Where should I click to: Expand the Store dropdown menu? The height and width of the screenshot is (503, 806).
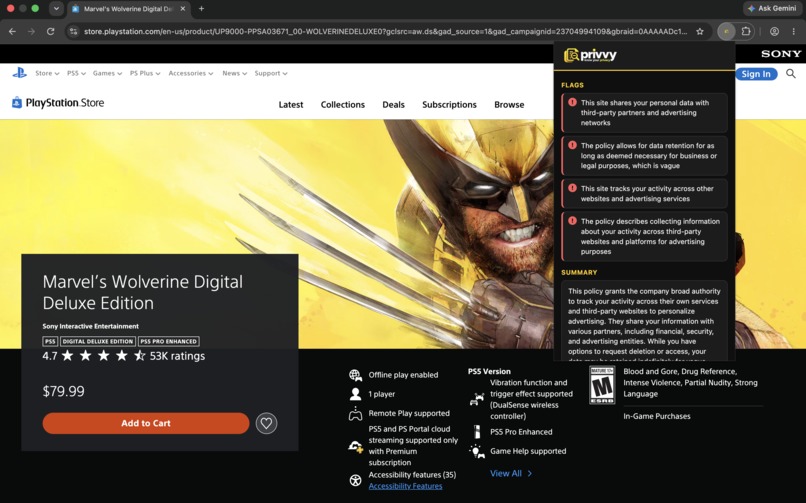coord(47,73)
